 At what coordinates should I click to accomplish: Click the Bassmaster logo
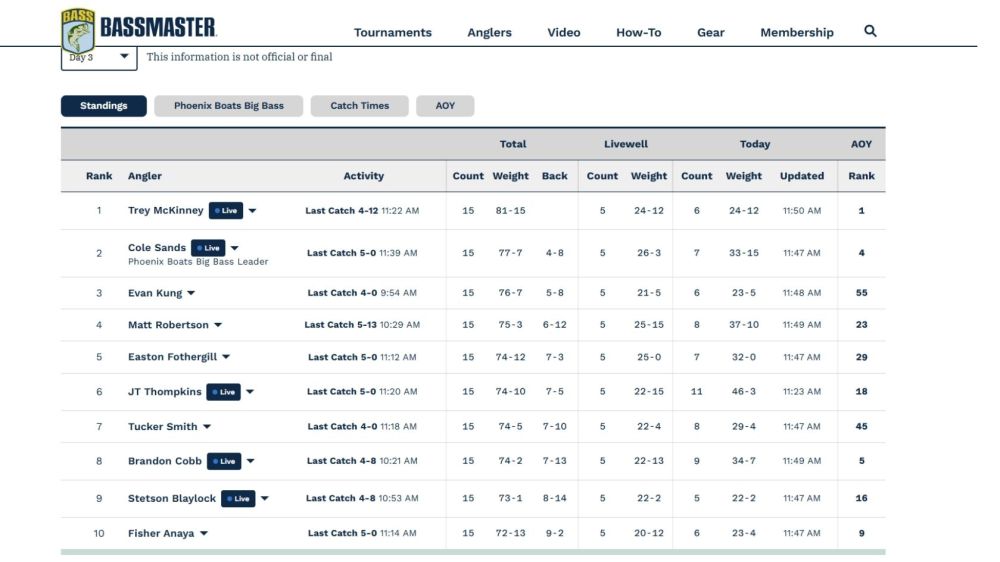[138, 29]
